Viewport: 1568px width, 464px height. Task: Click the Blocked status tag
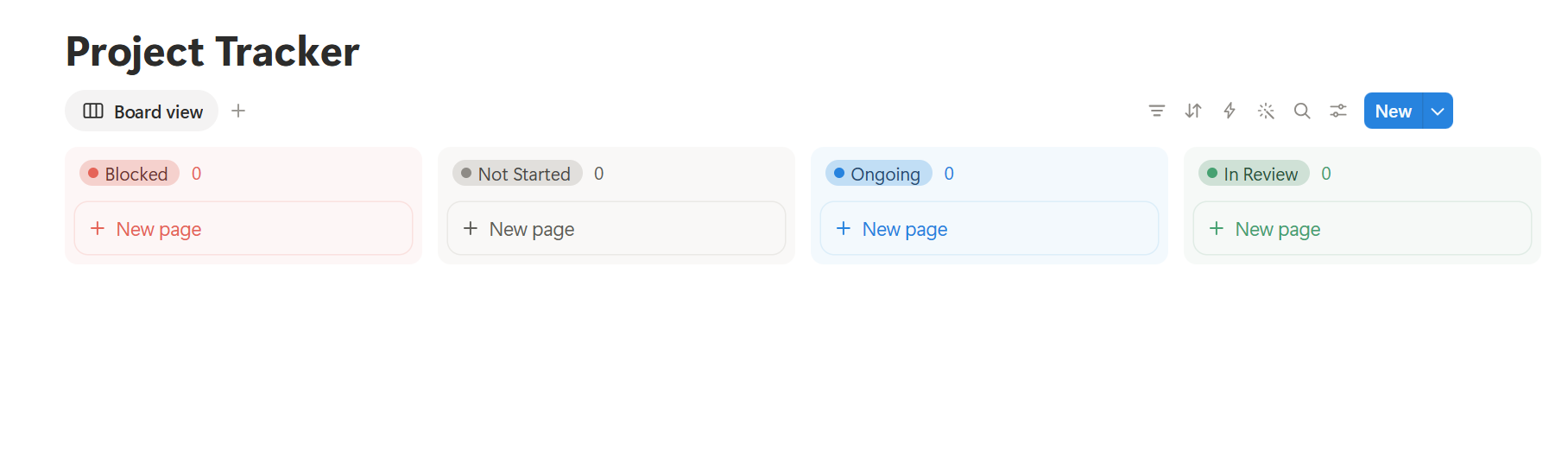tap(130, 174)
